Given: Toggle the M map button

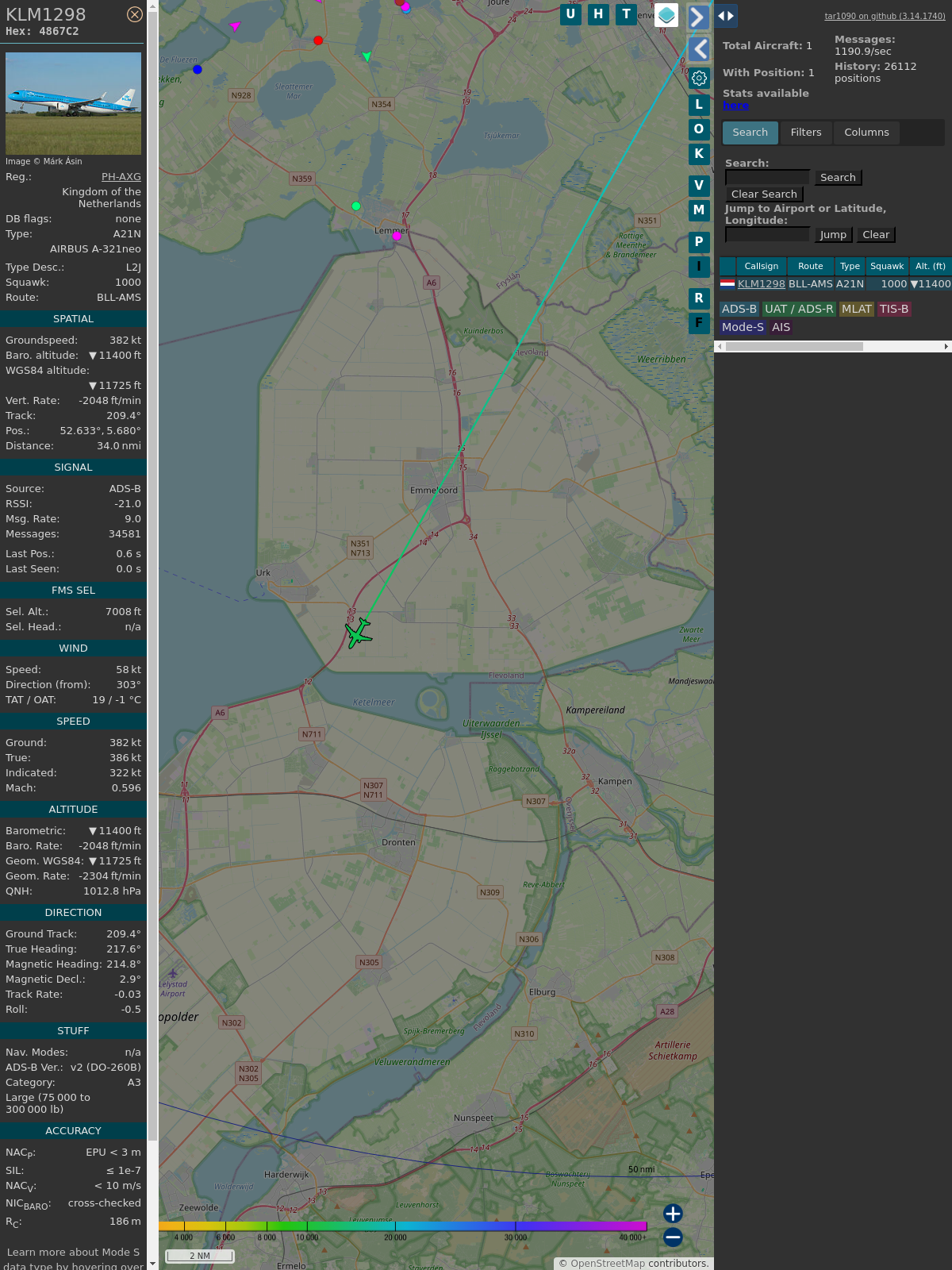Looking at the screenshot, I should [x=699, y=210].
